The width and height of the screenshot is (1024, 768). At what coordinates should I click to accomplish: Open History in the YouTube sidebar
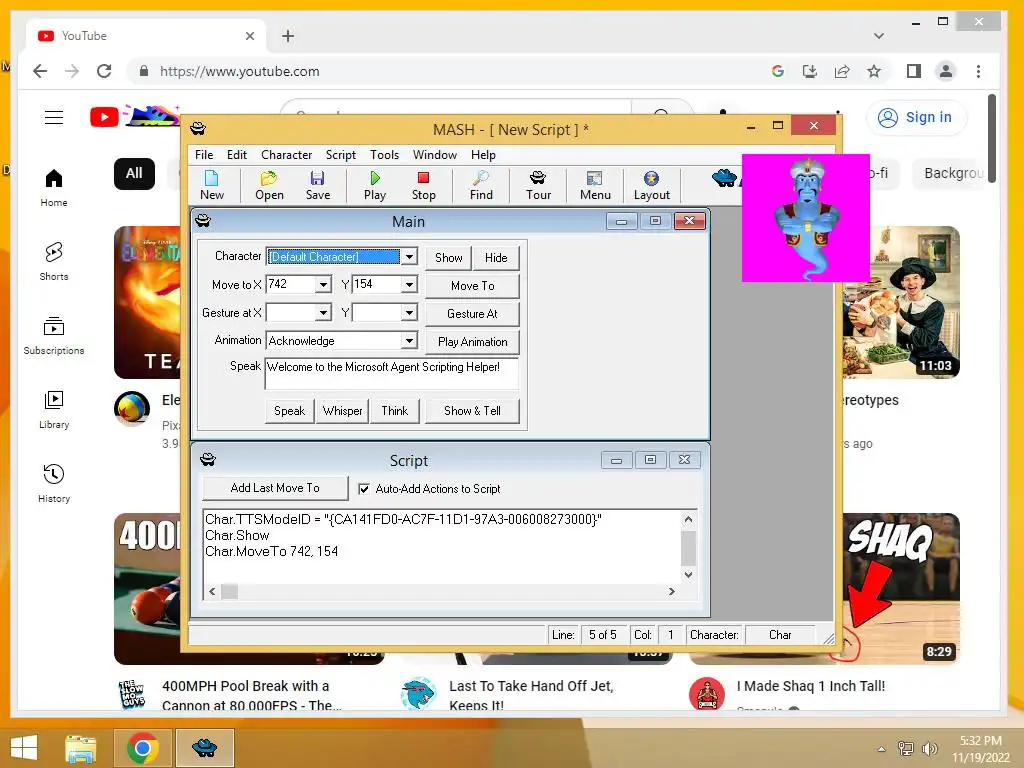point(54,483)
